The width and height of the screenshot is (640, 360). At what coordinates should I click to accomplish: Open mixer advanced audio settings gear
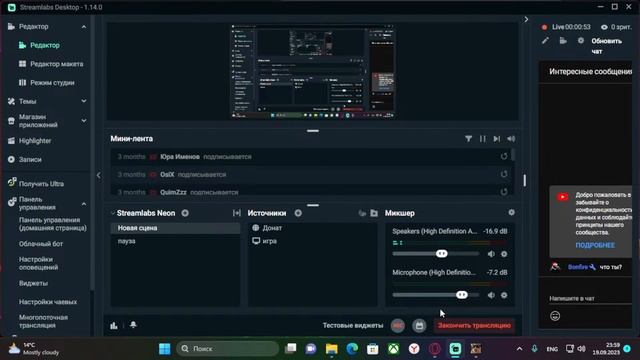click(x=511, y=213)
